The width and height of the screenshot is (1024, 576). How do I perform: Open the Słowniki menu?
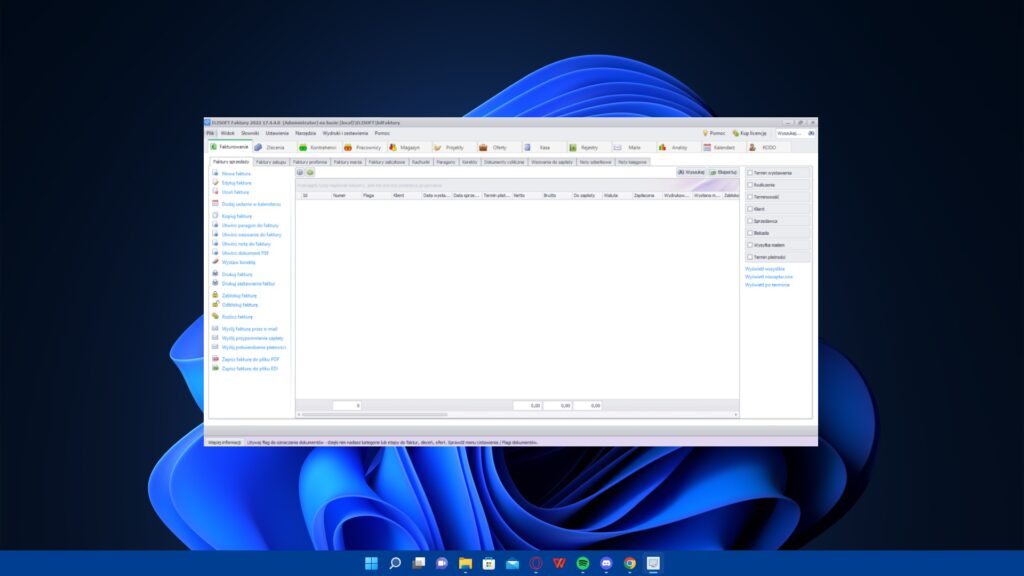coord(250,133)
